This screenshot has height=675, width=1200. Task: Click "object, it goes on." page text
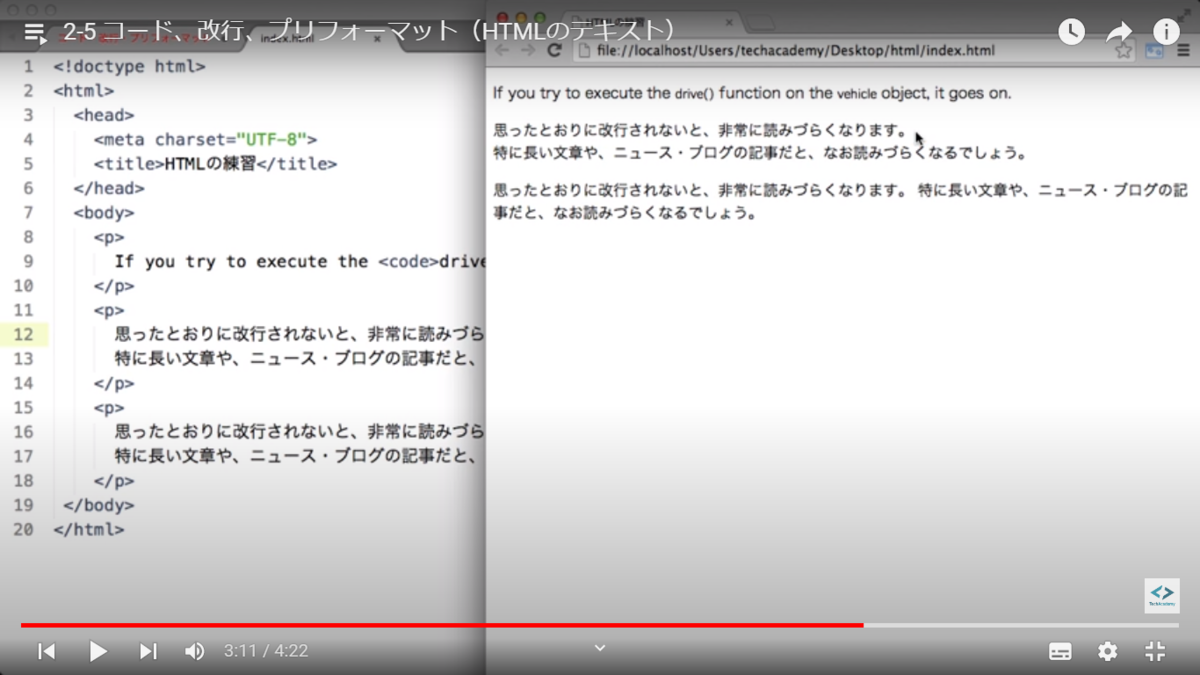tap(946, 93)
